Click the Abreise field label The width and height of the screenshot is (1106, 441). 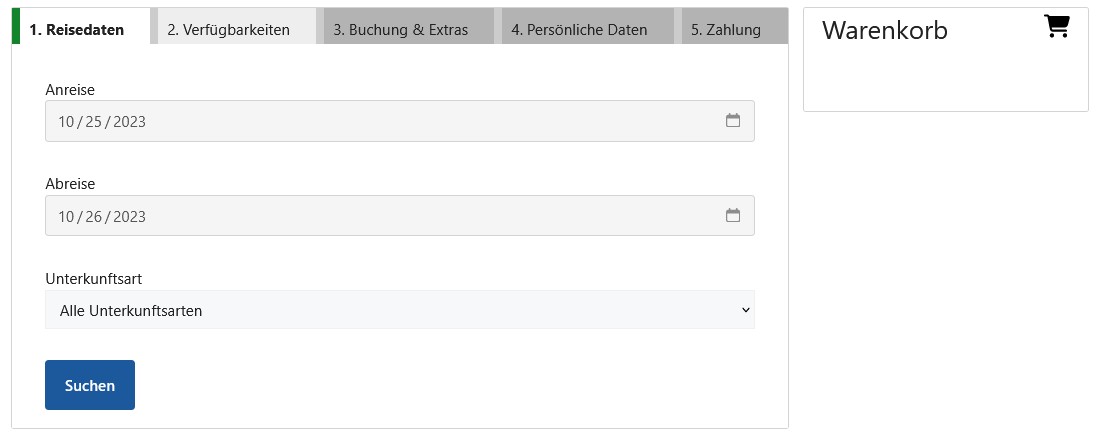pyautogui.click(x=70, y=184)
